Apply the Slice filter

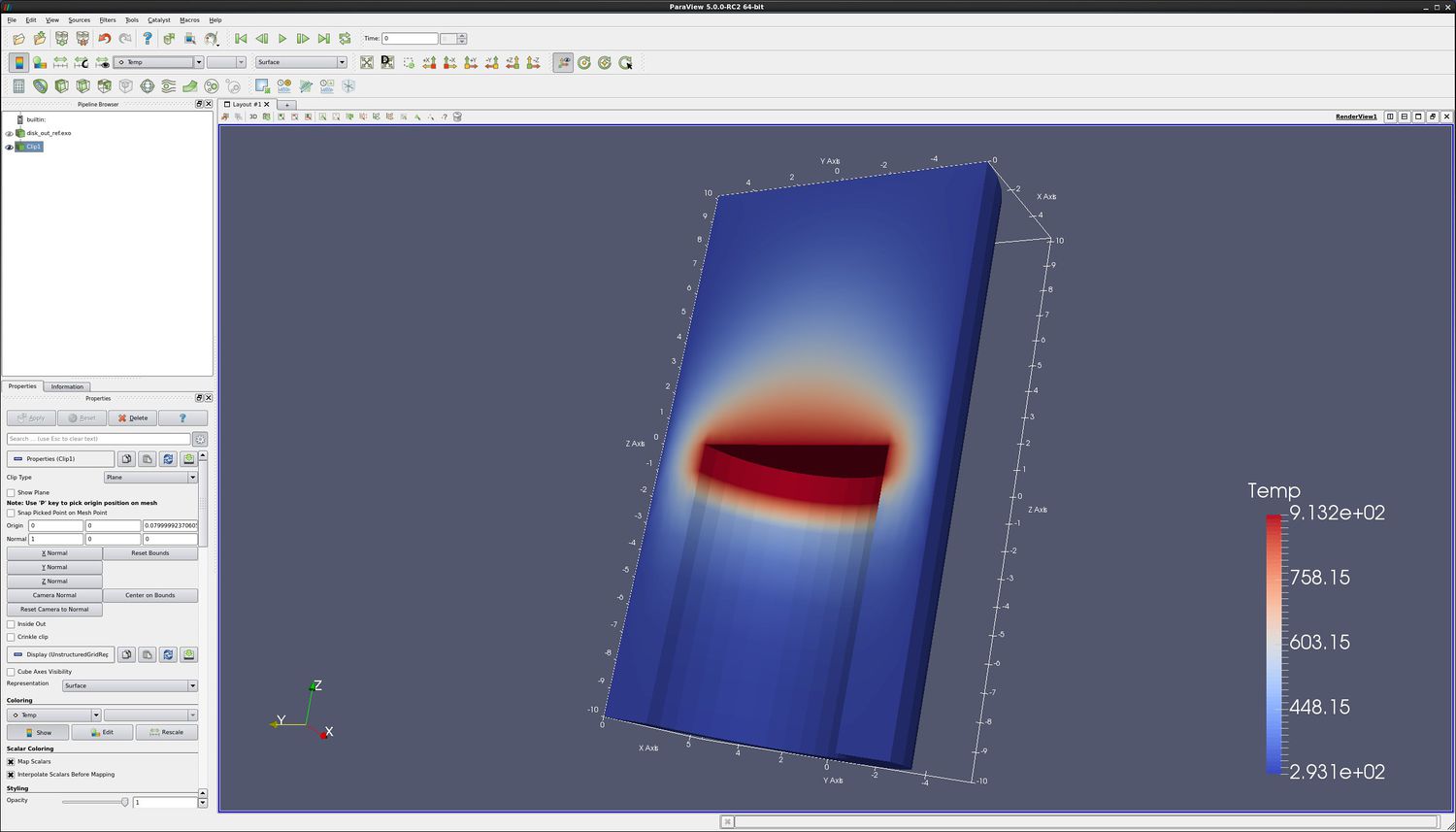tap(83, 85)
